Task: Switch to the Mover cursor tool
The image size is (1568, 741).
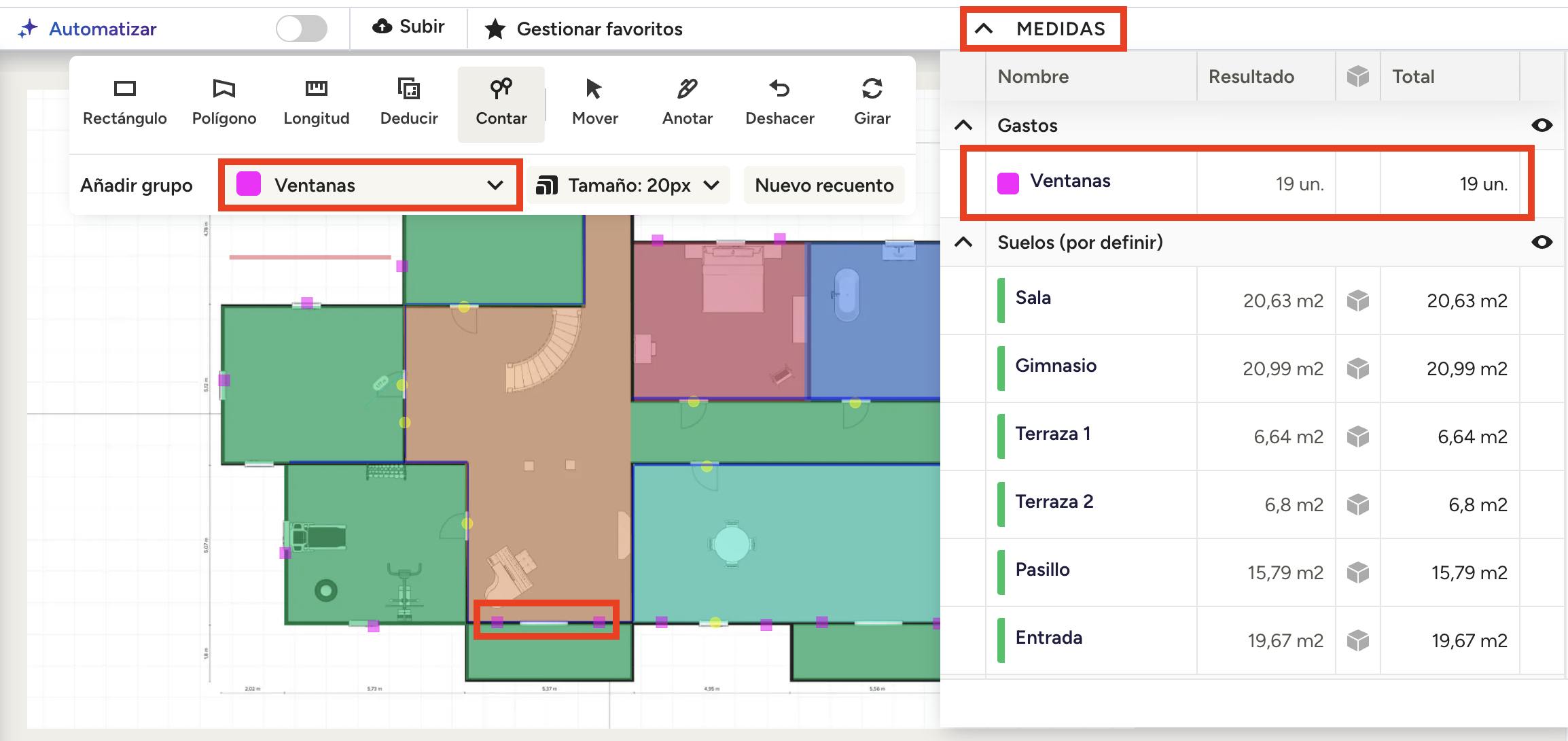Action: [594, 102]
